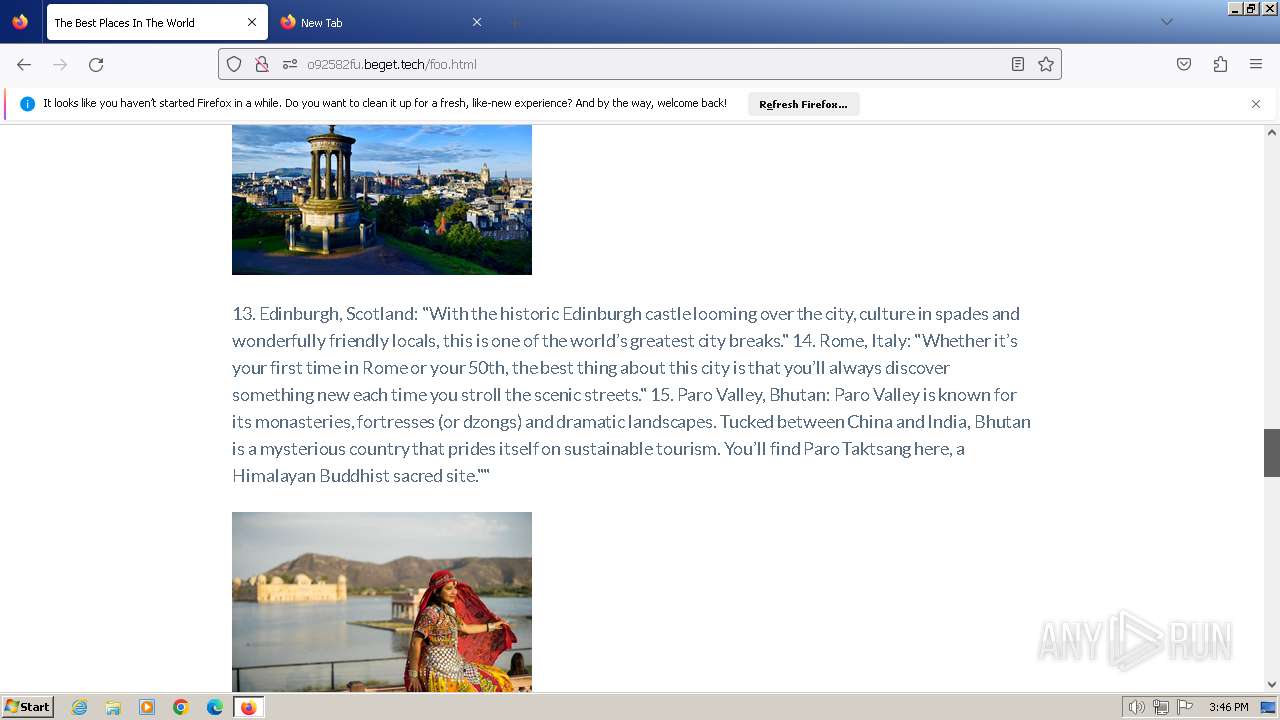Click the scrollbar down arrow
This screenshot has height=720, width=1280.
1272,685
